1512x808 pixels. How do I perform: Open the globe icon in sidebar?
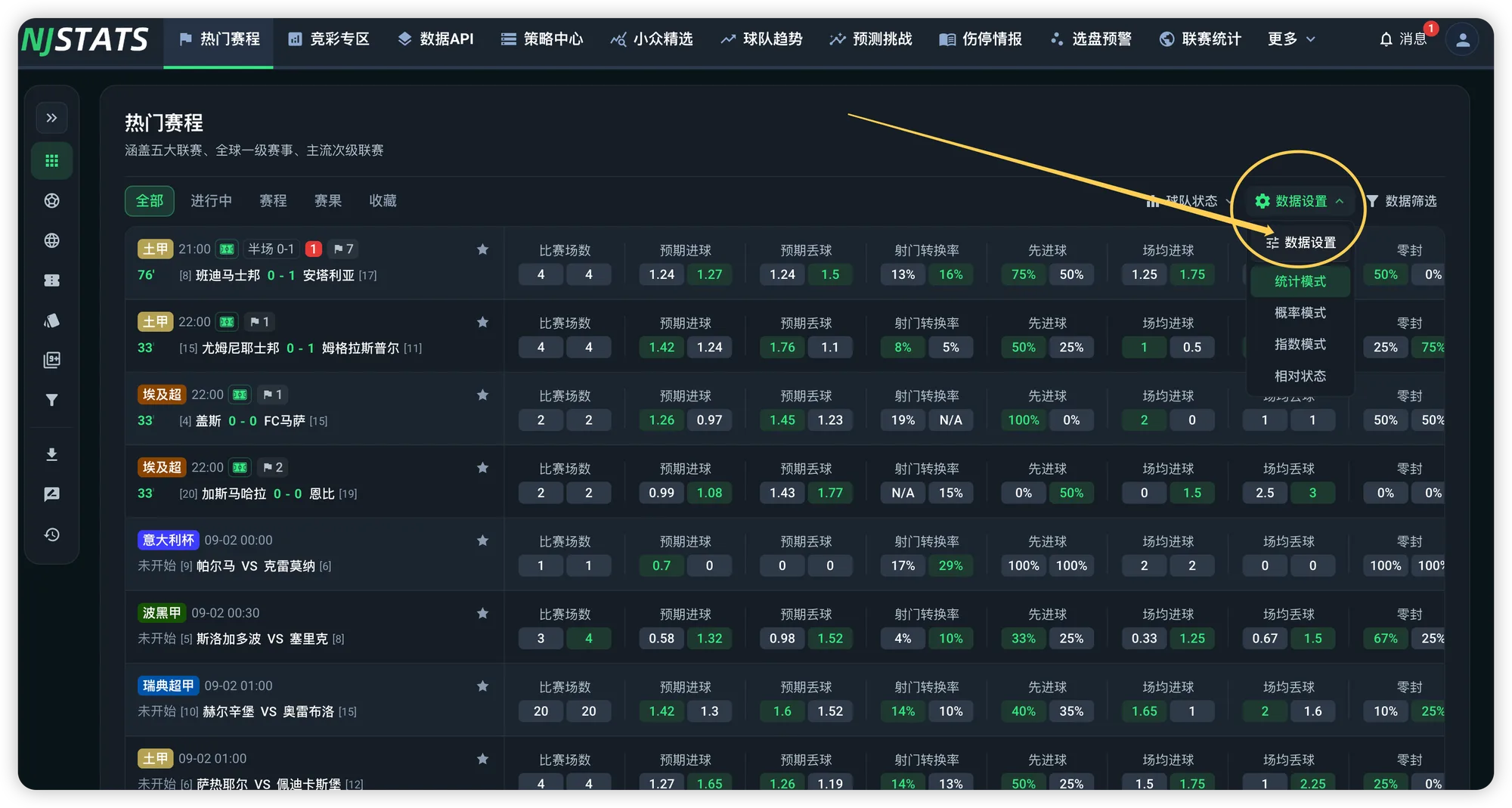click(51, 240)
